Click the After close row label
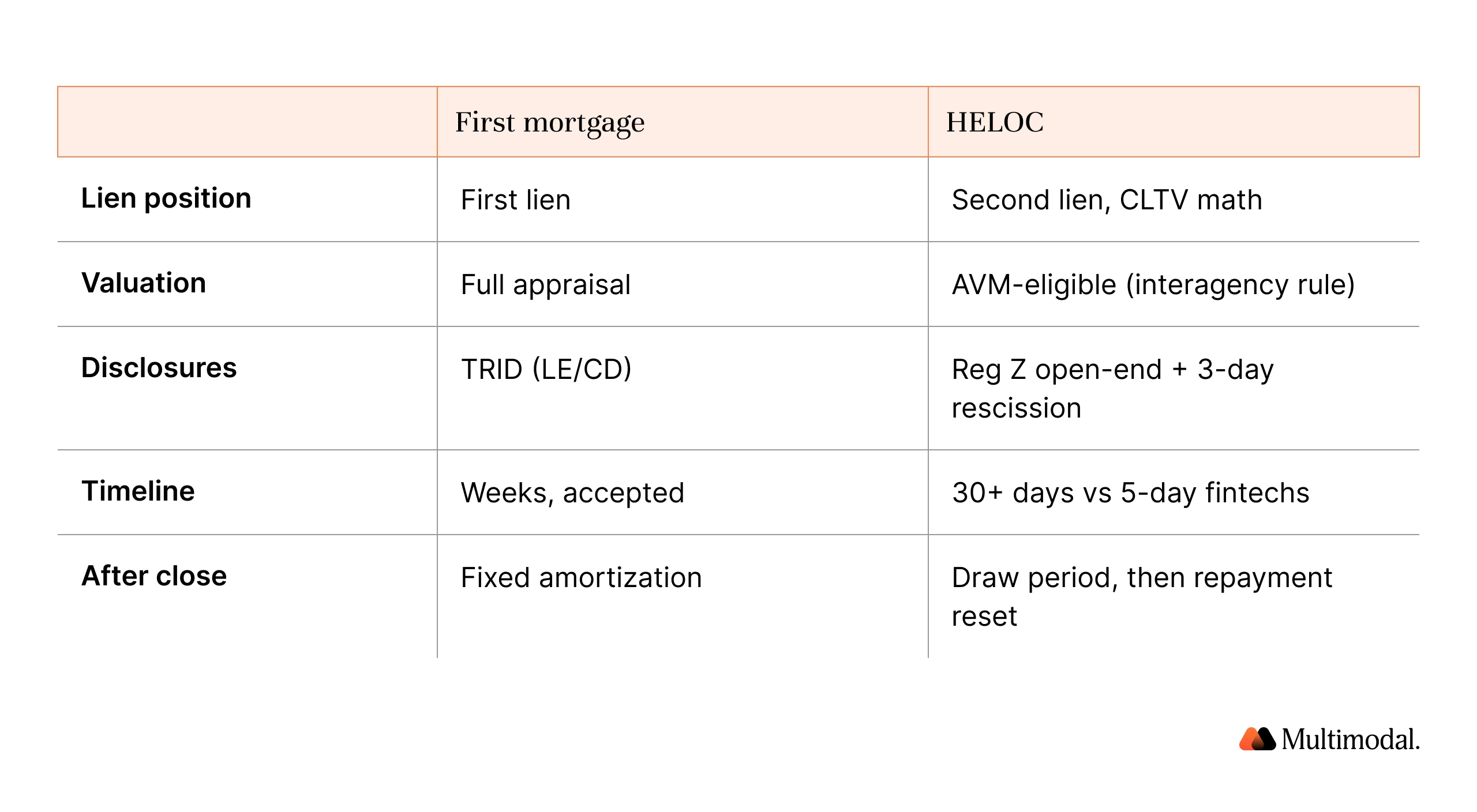Viewport: 1477px width, 812px height. click(154, 576)
